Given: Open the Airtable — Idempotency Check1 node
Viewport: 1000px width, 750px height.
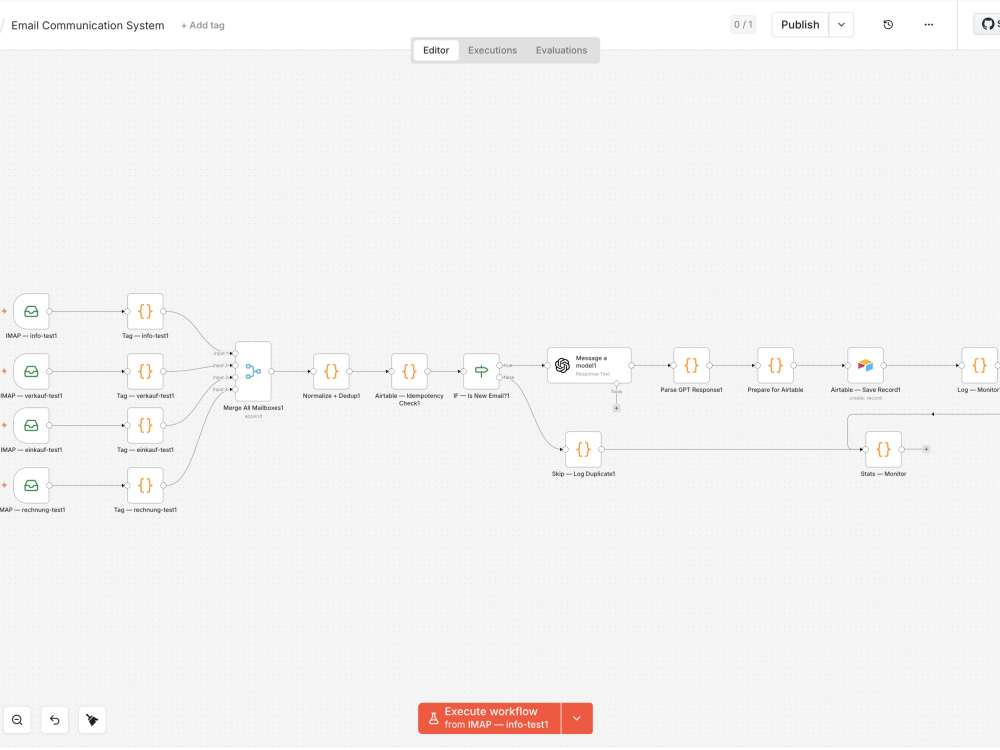Looking at the screenshot, I should 409,371.
